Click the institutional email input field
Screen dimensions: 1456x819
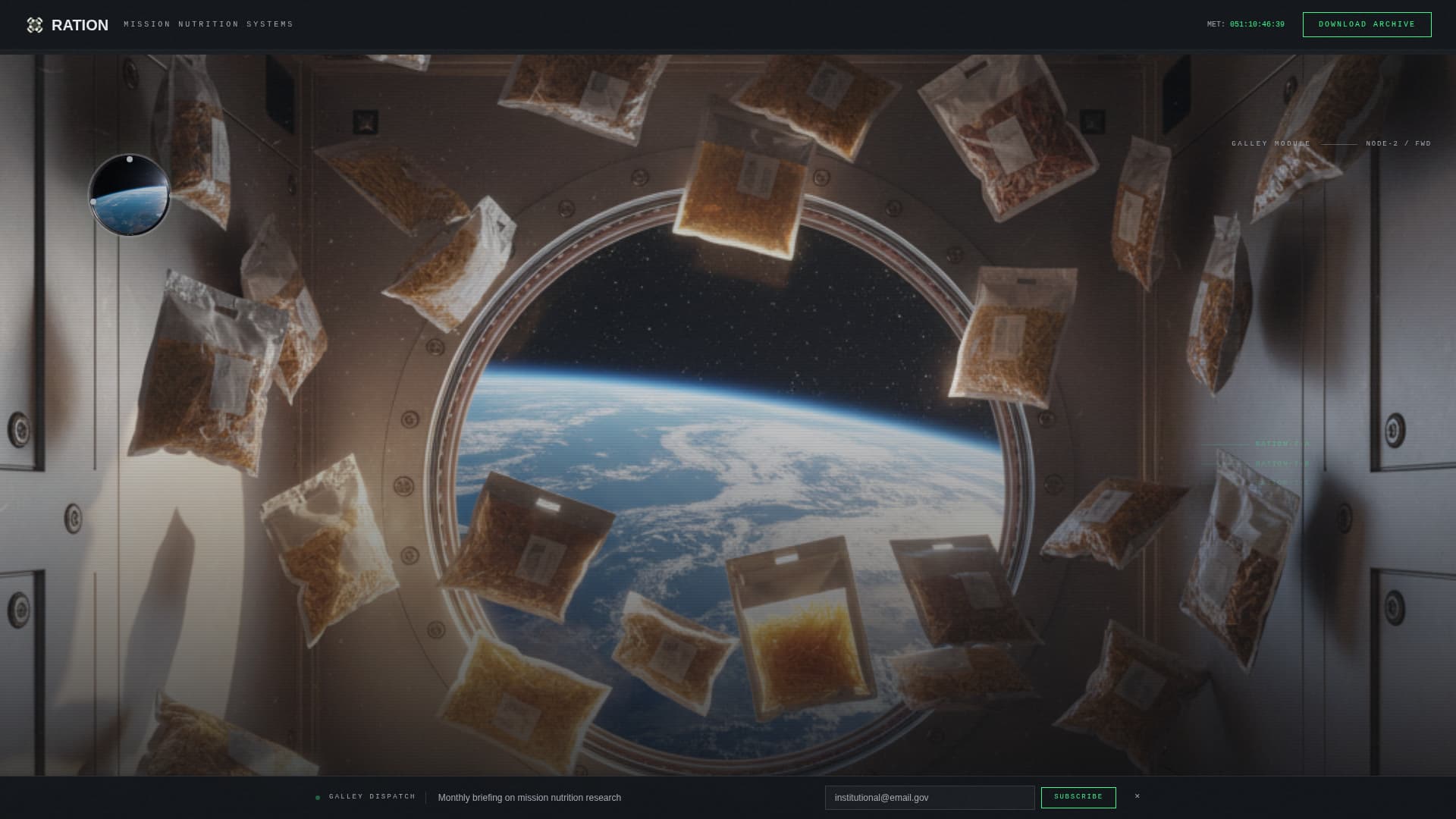[x=929, y=798]
